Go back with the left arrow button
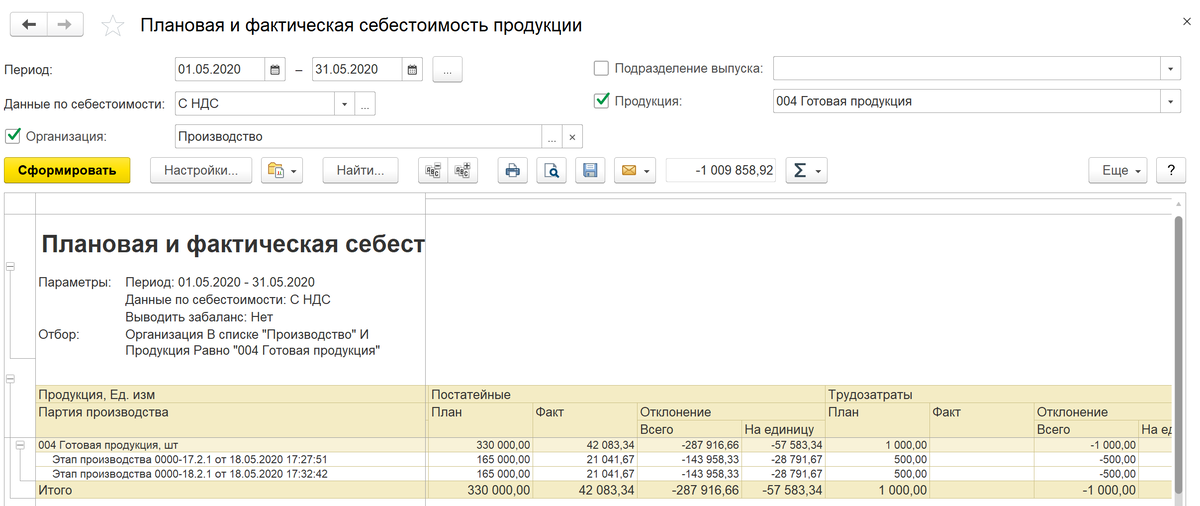The image size is (1200, 506). click(28, 25)
